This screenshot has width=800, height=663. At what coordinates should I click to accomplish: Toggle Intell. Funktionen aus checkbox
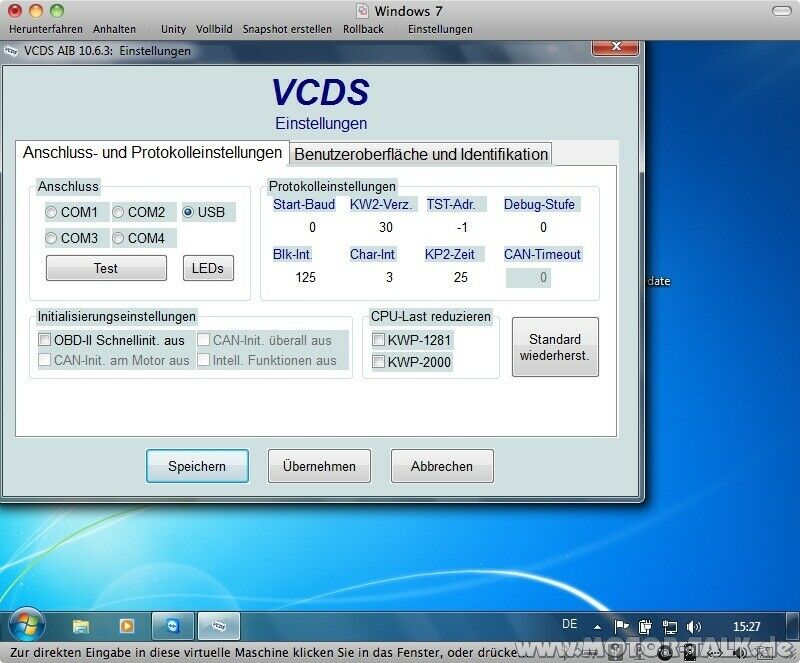point(204,360)
